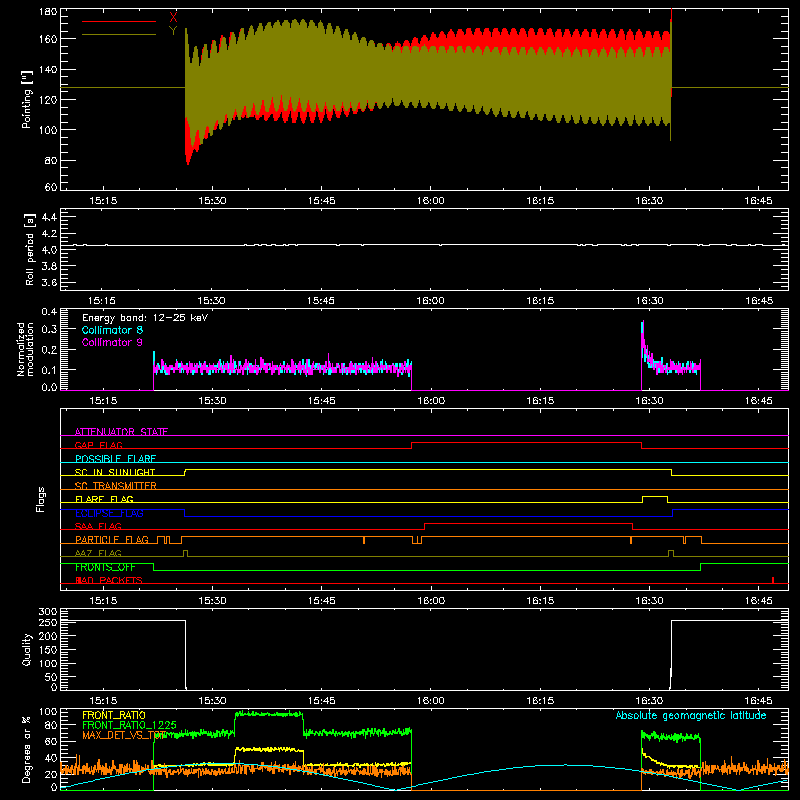Click the SAA_FLAG label
This screenshot has height=800, width=800.
(98, 526)
